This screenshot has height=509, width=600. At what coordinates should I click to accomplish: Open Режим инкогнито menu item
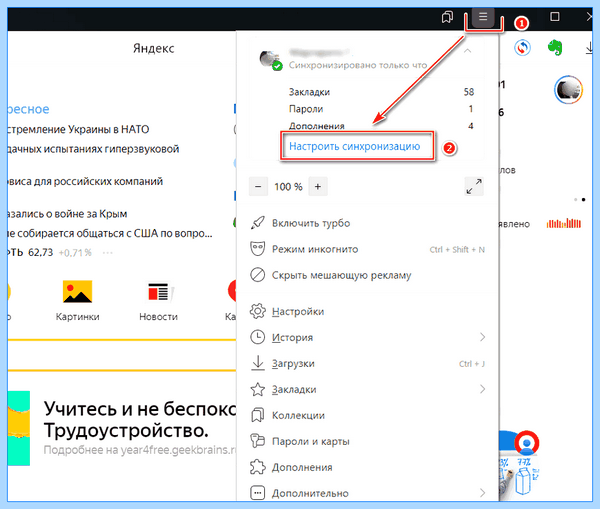367,250
